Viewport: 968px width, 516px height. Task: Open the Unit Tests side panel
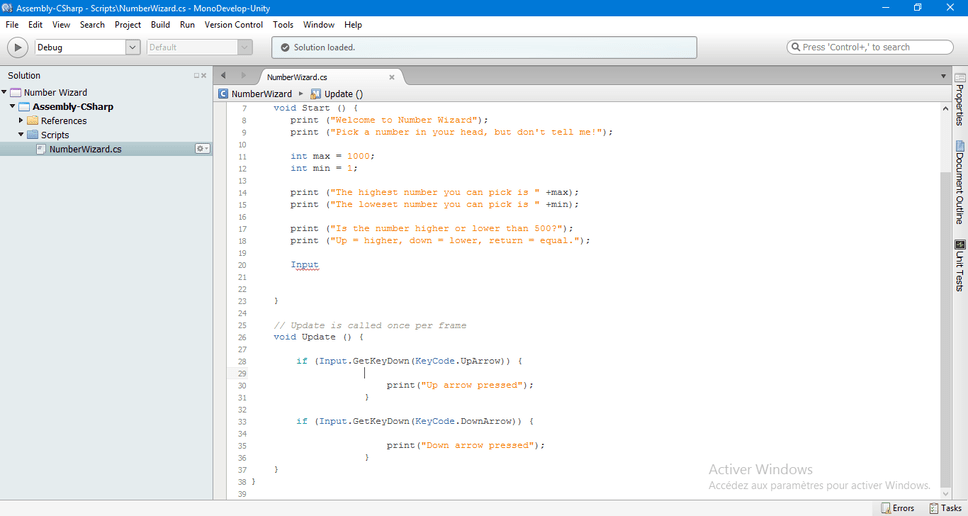tap(960, 265)
